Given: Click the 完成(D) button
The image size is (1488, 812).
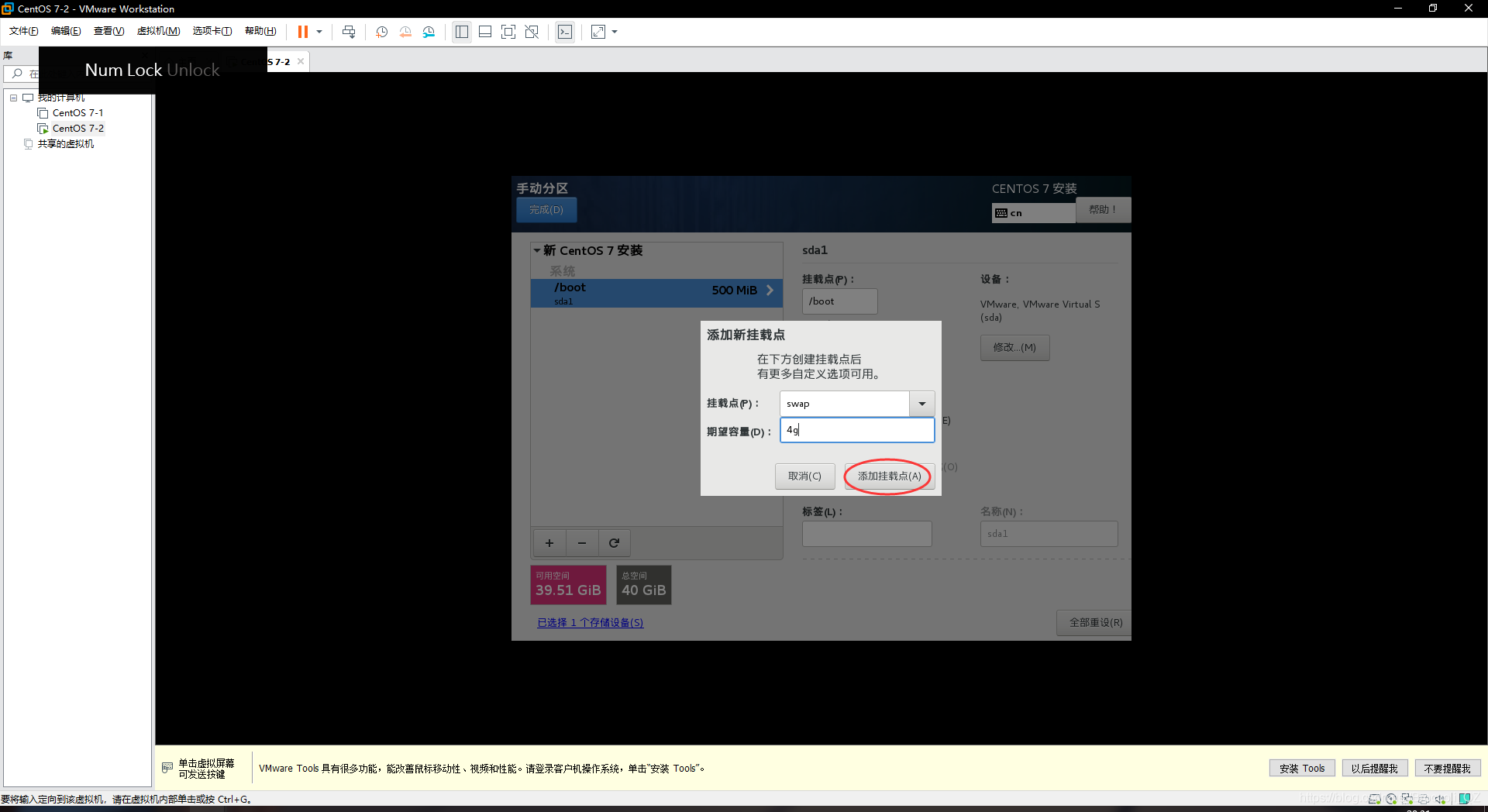Looking at the screenshot, I should click(546, 210).
